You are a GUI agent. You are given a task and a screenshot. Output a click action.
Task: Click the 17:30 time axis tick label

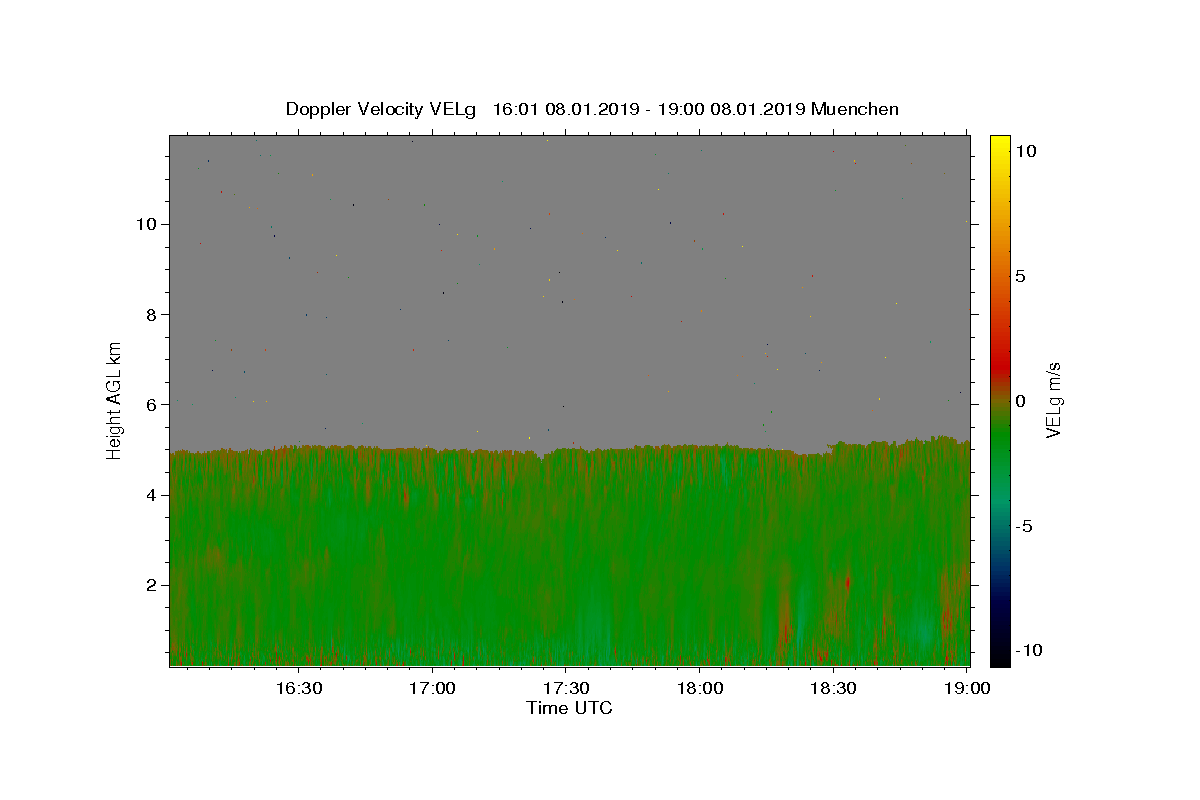566,688
